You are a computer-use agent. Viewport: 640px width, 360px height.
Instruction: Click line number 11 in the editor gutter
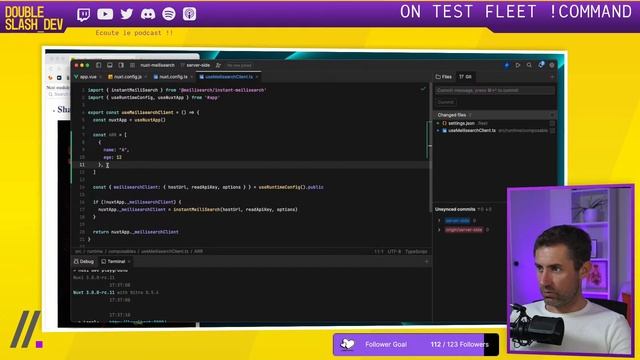[x=82, y=165]
